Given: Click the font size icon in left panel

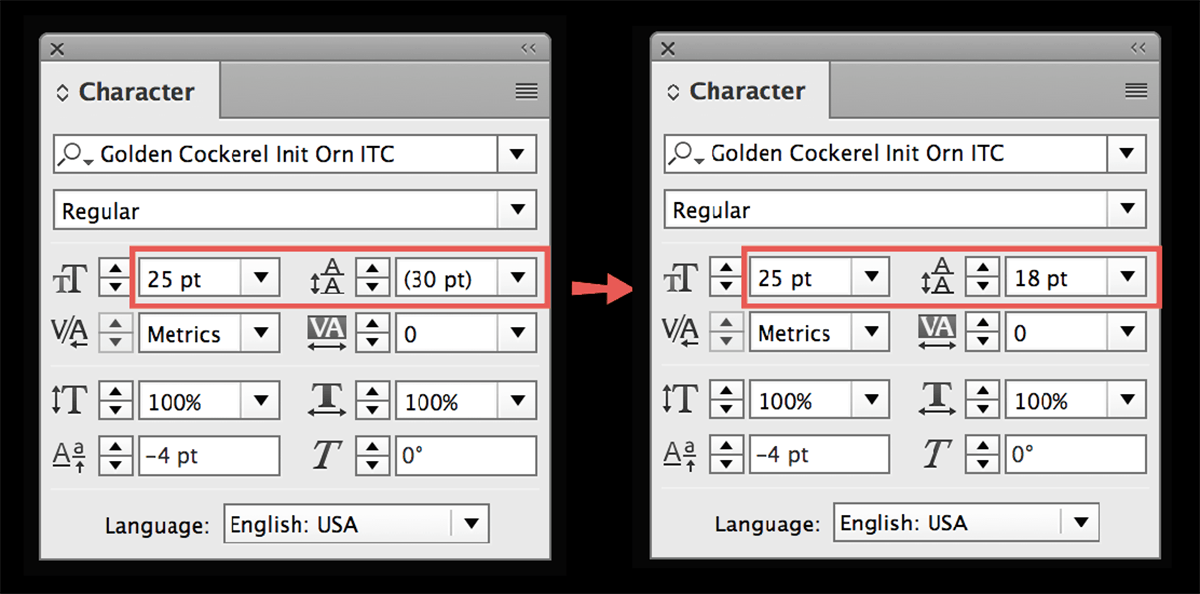Looking at the screenshot, I should [x=70, y=279].
